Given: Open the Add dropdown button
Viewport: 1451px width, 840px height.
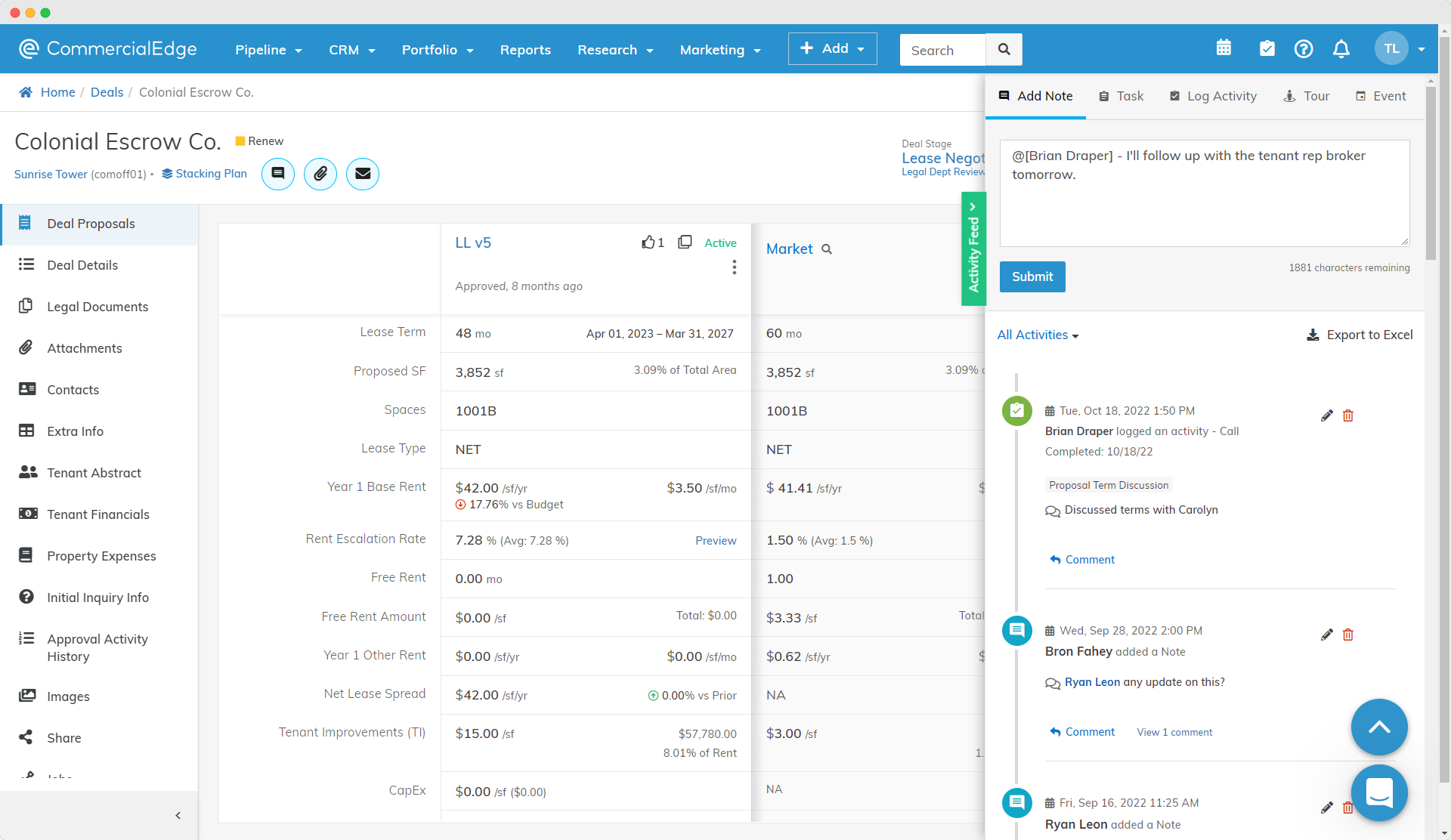Looking at the screenshot, I should click(832, 48).
